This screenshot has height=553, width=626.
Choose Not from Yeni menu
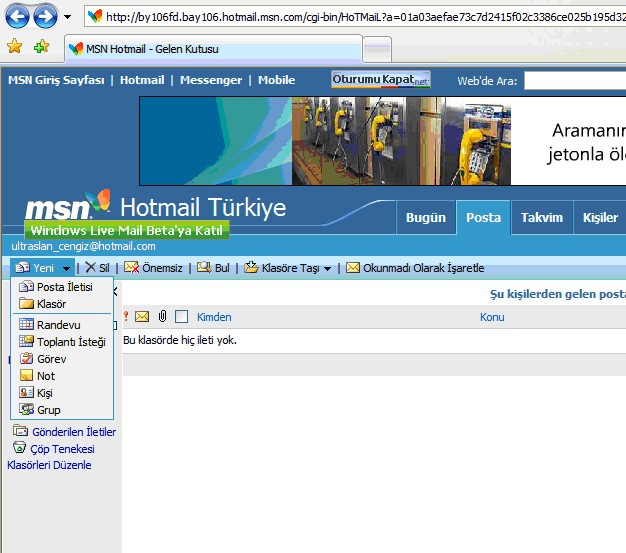point(62,376)
